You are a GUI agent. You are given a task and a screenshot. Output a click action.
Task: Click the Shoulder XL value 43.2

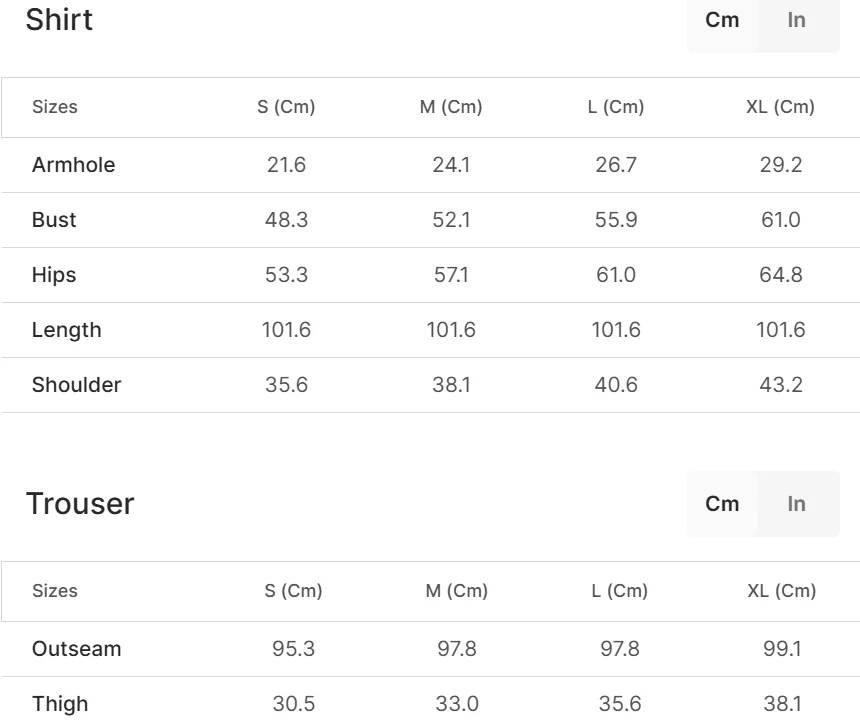point(780,385)
